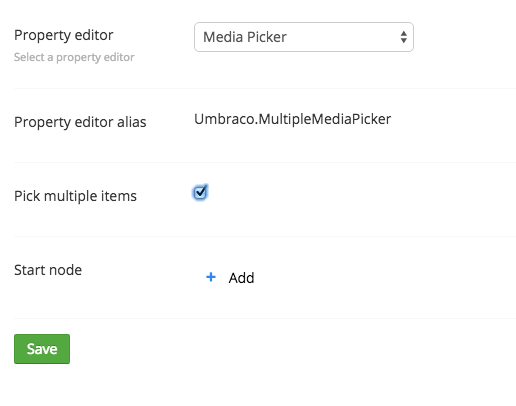The height and width of the screenshot is (406, 516).
Task: Click the MultipleMediaPicker part of the alias
Action: click(x=325, y=119)
